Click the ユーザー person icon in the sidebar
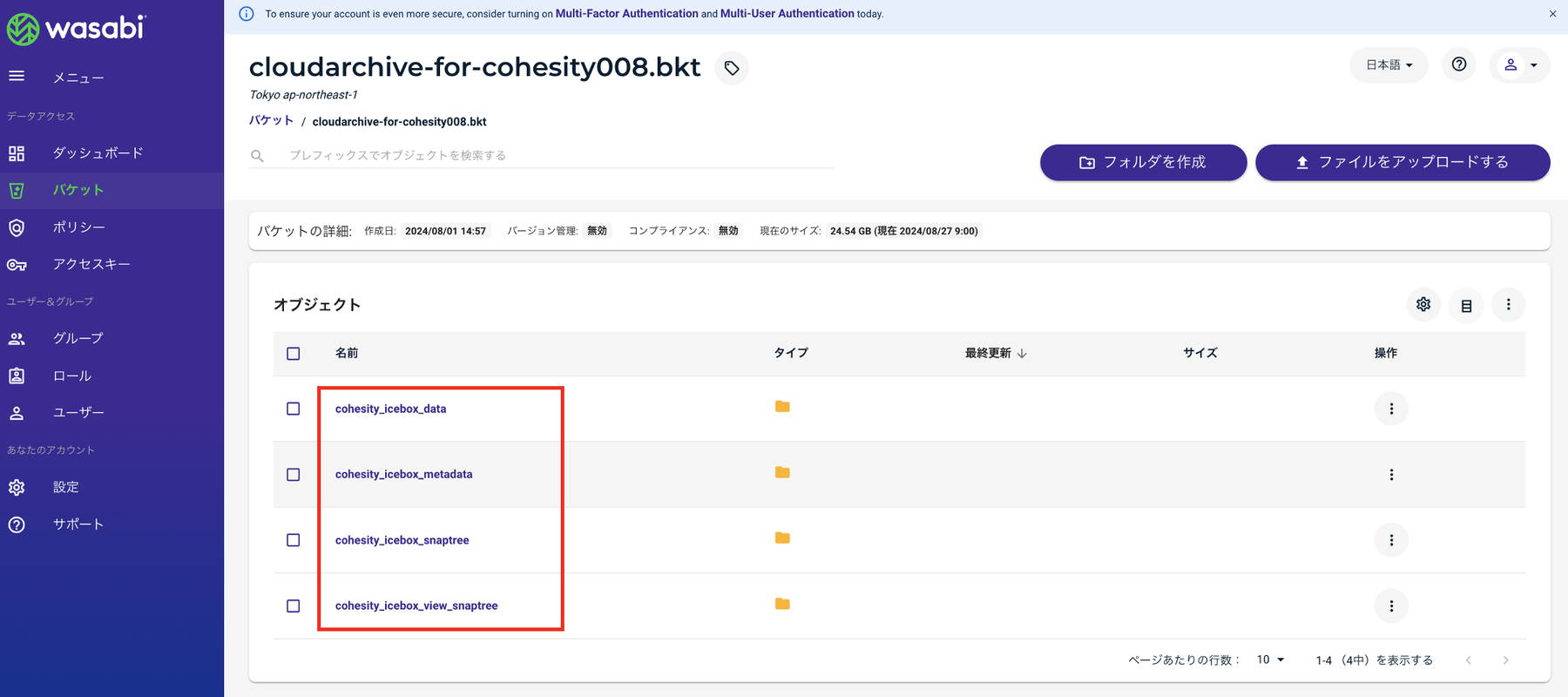 [x=17, y=413]
